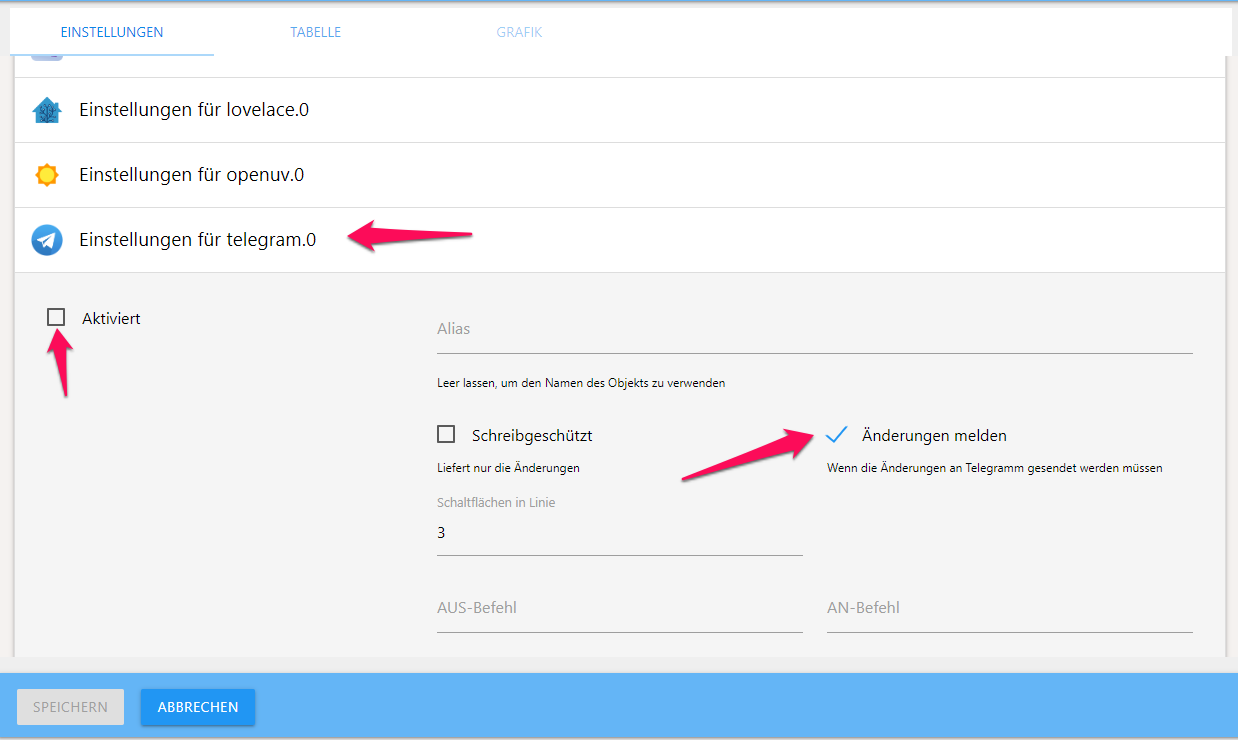Screen dimensions: 1238x740
Task: Click text 'Leer lassen, um den Namen des Objekts zu verwenden'
Action: point(581,383)
